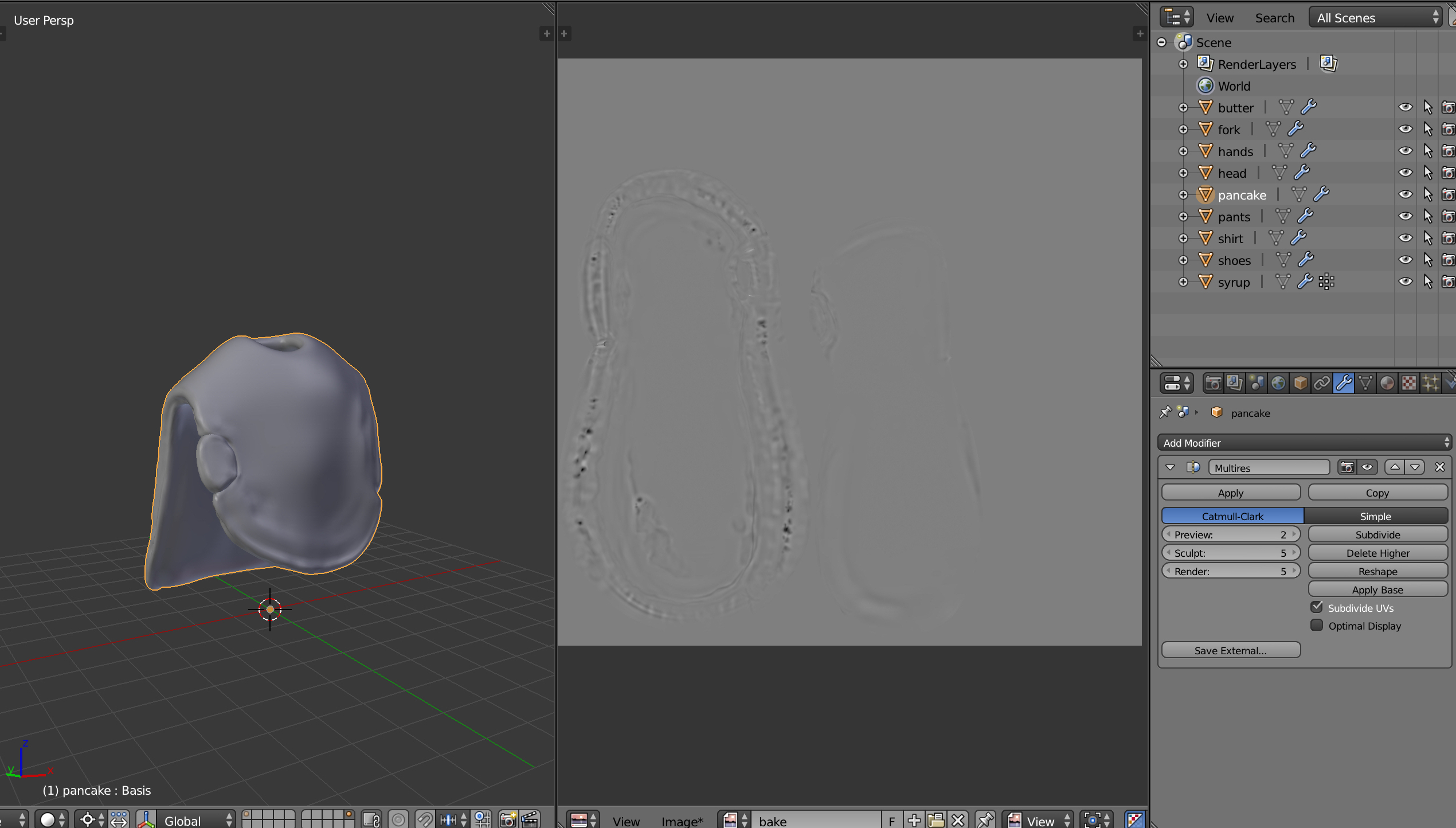Click the pin image icon in image editor
Screen dimensions: 1456x828
click(x=985, y=820)
